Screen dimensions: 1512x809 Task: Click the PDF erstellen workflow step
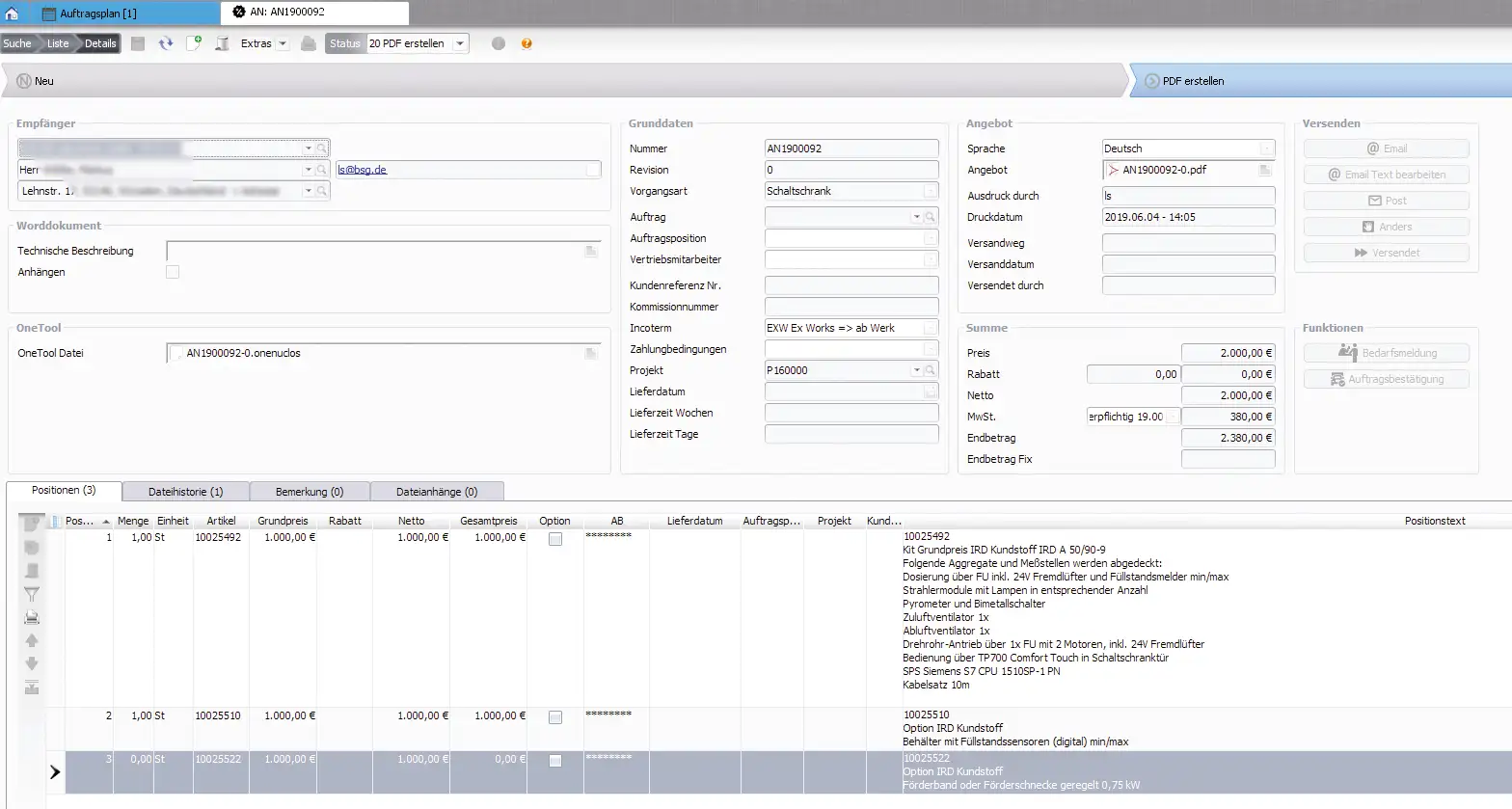click(x=1319, y=81)
